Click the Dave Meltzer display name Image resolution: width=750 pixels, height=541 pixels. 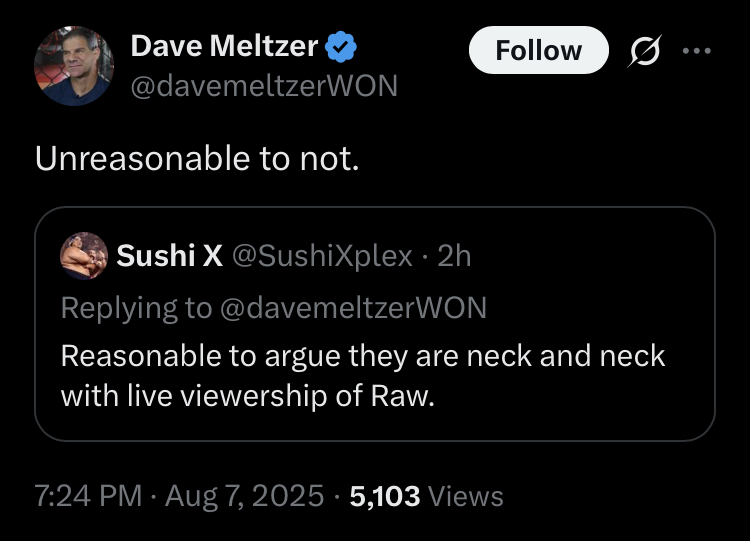pos(224,45)
